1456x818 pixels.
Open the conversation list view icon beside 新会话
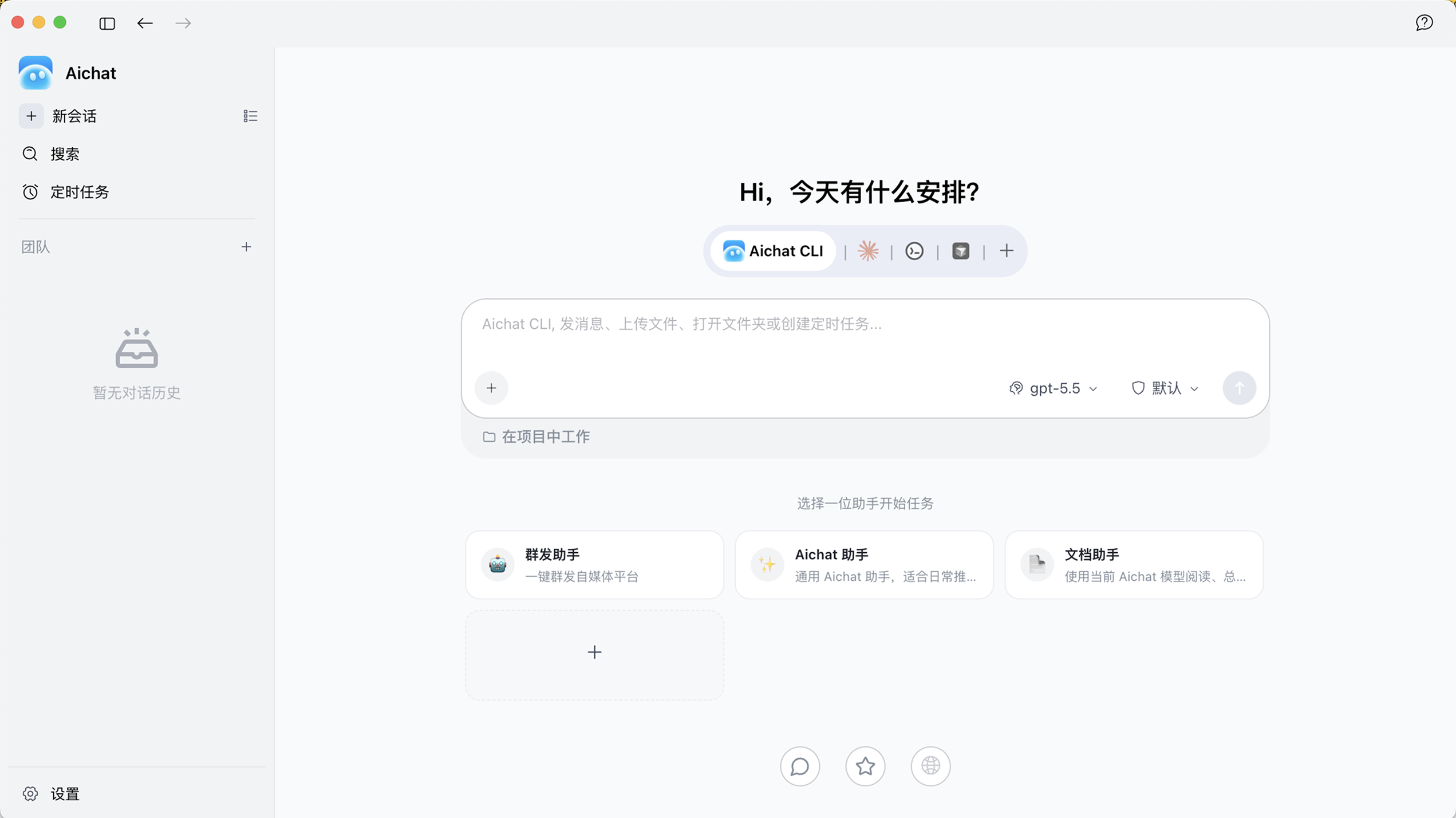pyautogui.click(x=250, y=116)
